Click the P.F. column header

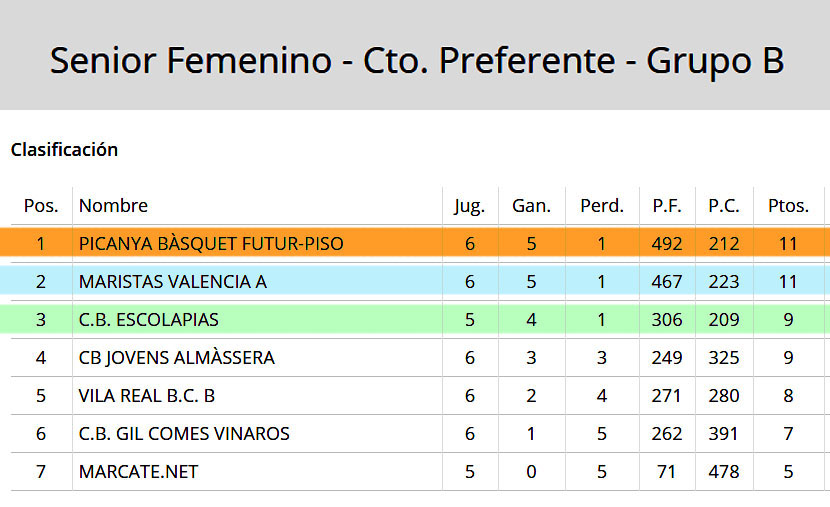[667, 205]
